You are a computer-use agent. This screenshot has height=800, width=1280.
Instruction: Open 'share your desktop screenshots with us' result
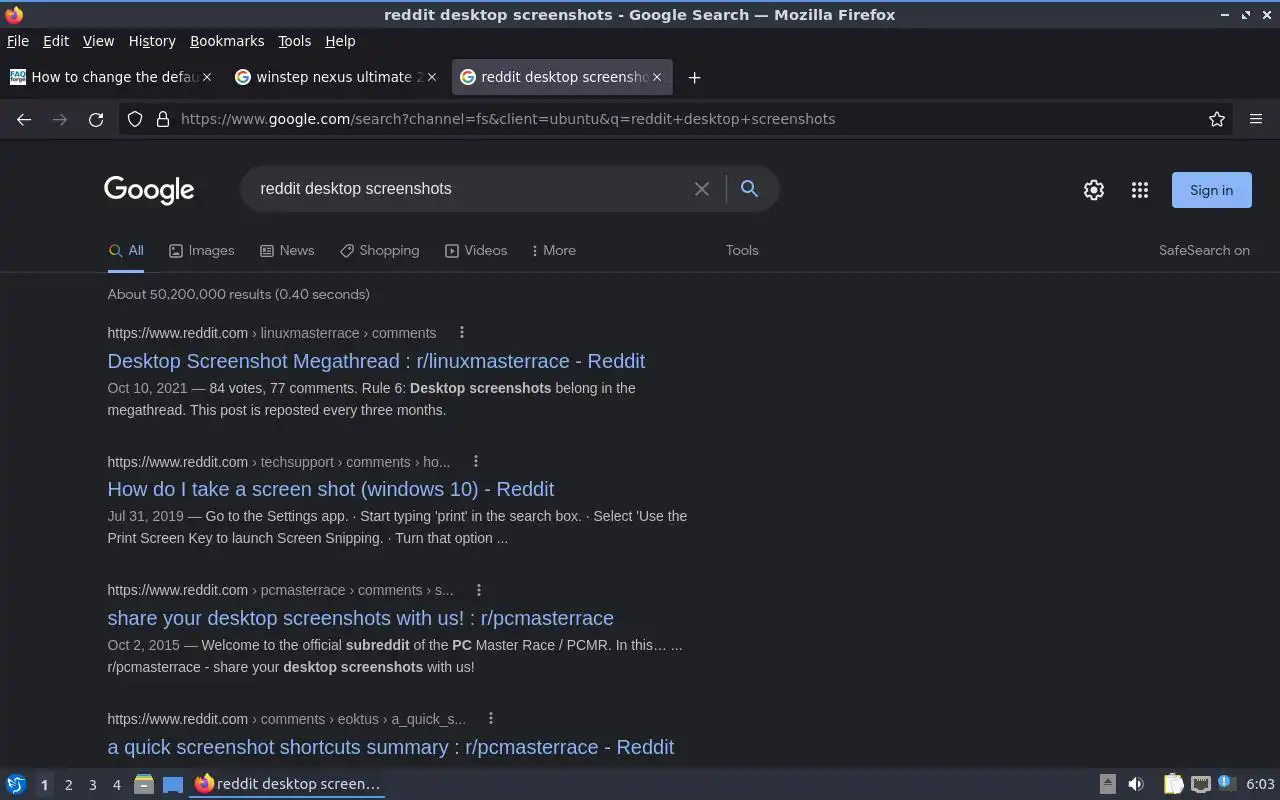coord(361,618)
